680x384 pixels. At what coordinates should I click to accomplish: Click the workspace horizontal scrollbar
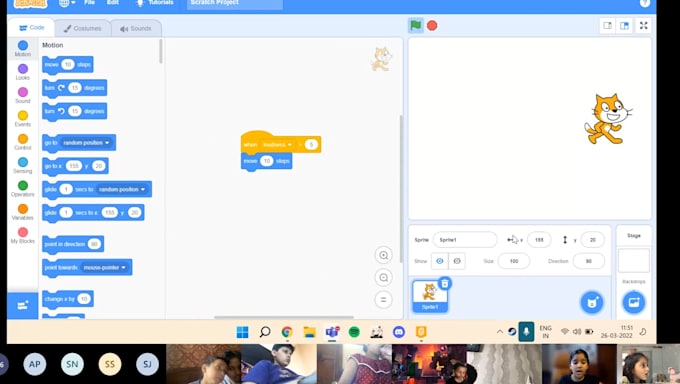(284, 317)
